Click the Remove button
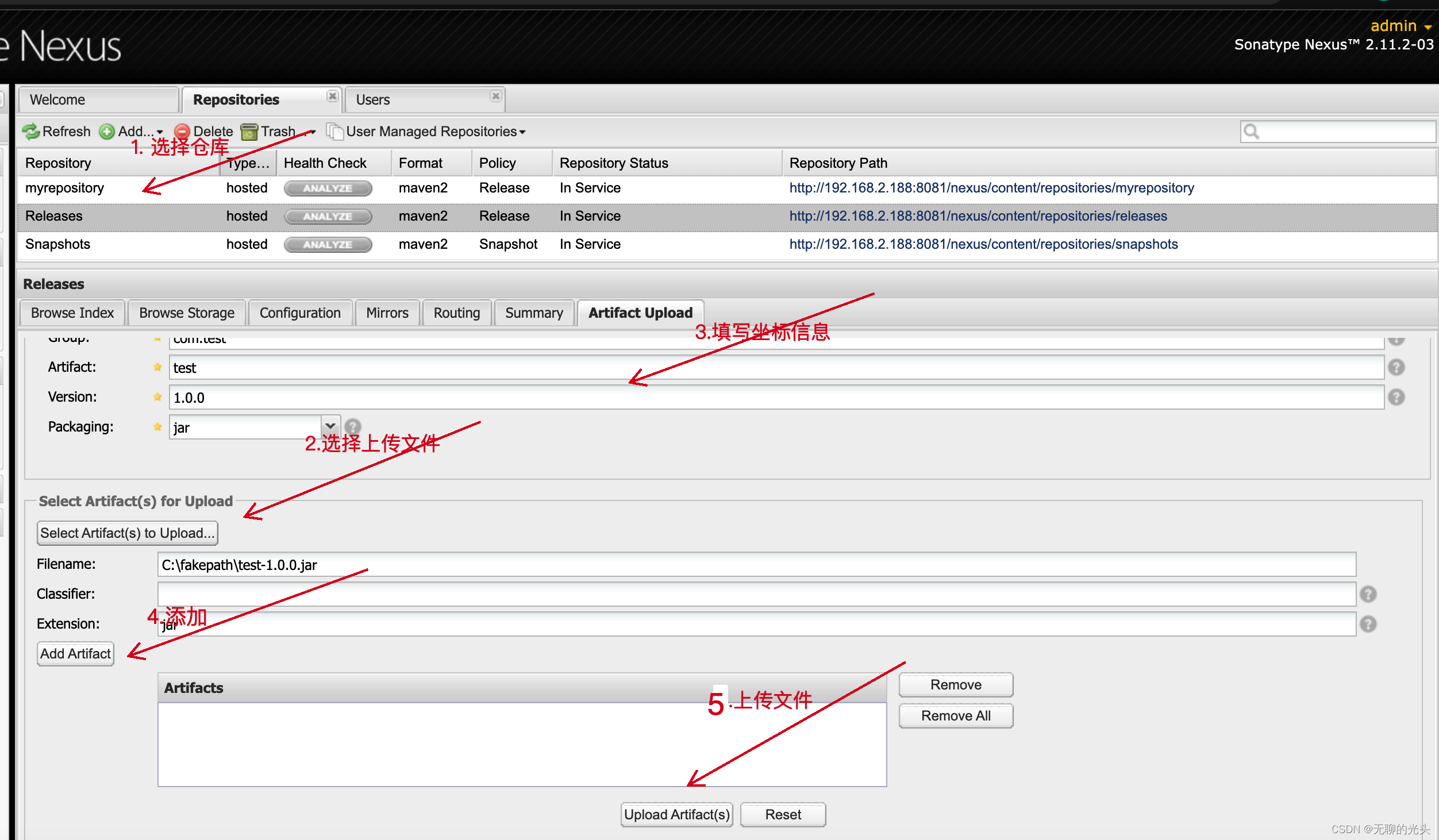1439x840 pixels. pyautogui.click(x=956, y=685)
